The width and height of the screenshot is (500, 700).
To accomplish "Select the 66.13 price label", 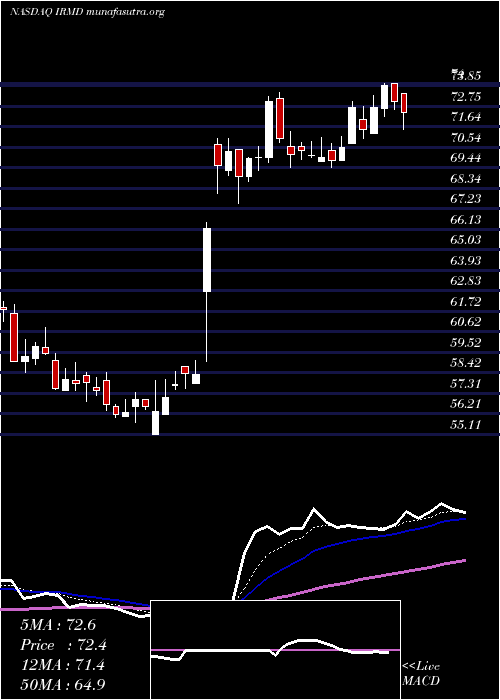I will 466,219.
